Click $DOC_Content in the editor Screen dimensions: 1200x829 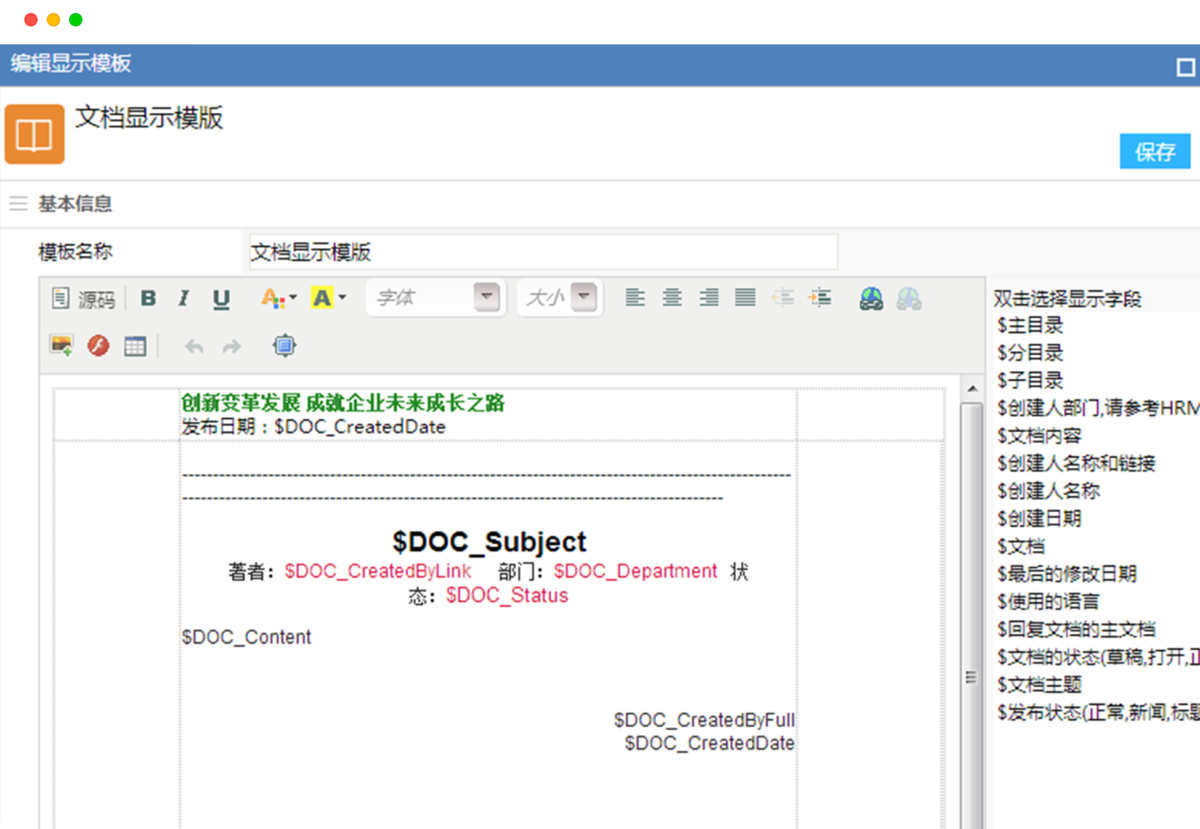246,637
